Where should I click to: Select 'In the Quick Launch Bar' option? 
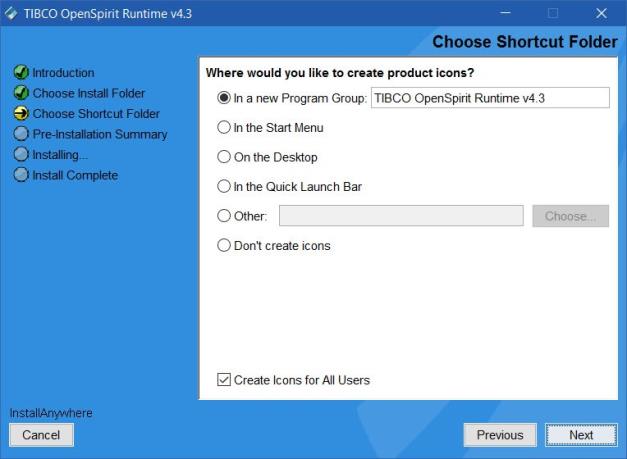[224, 186]
